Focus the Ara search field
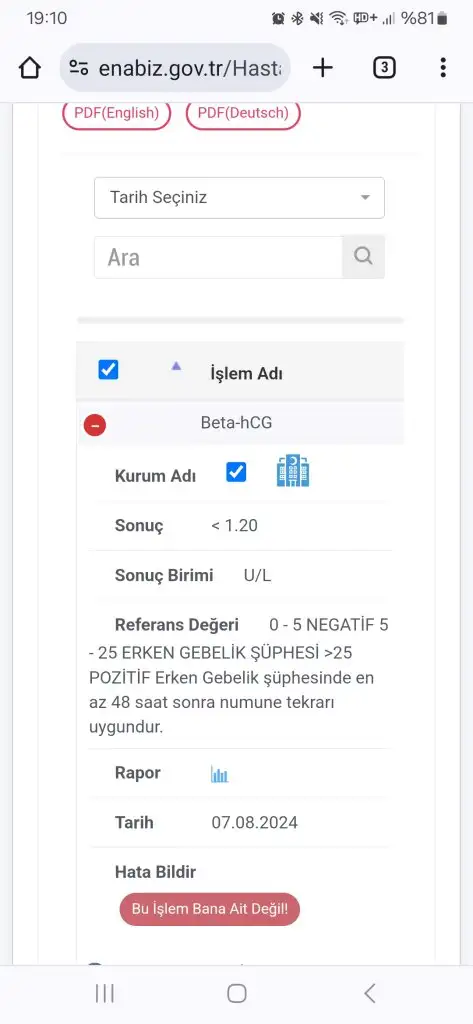473x1024 pixels. [x=218, y=257]
